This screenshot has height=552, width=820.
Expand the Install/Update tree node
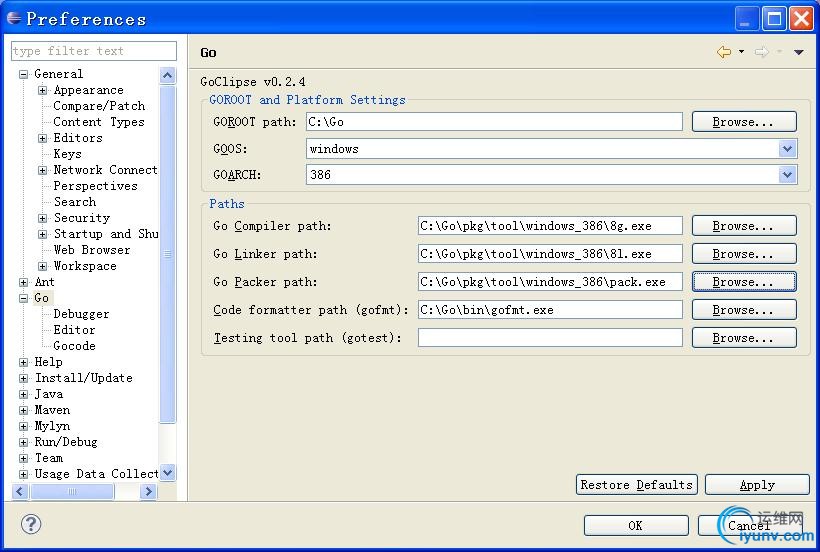pyautogui.click(x=24, y=378)
